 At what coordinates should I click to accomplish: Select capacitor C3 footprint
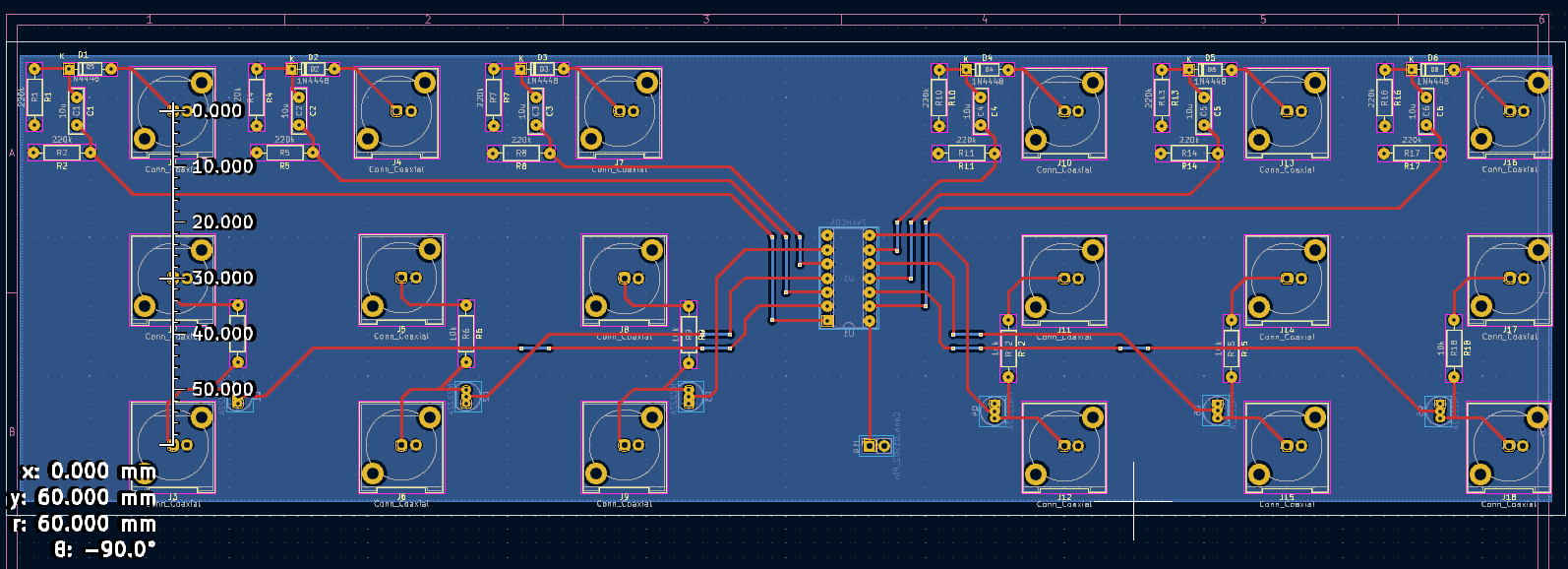pos(536,111)
